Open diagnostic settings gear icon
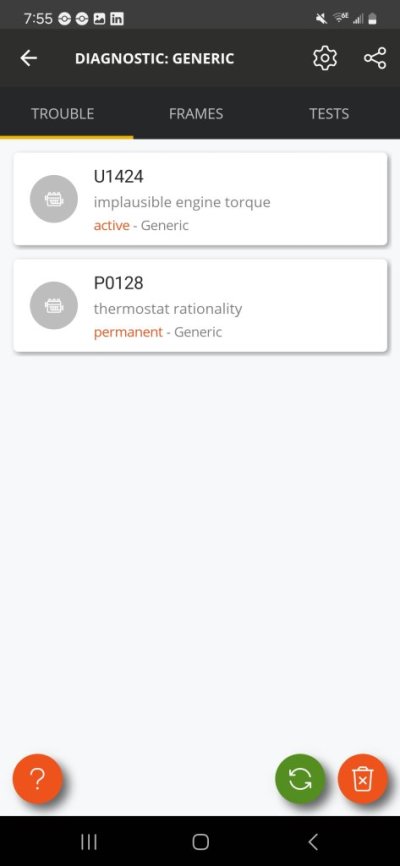Viewport: 400px width, 866px height. (x=325, y=59)
